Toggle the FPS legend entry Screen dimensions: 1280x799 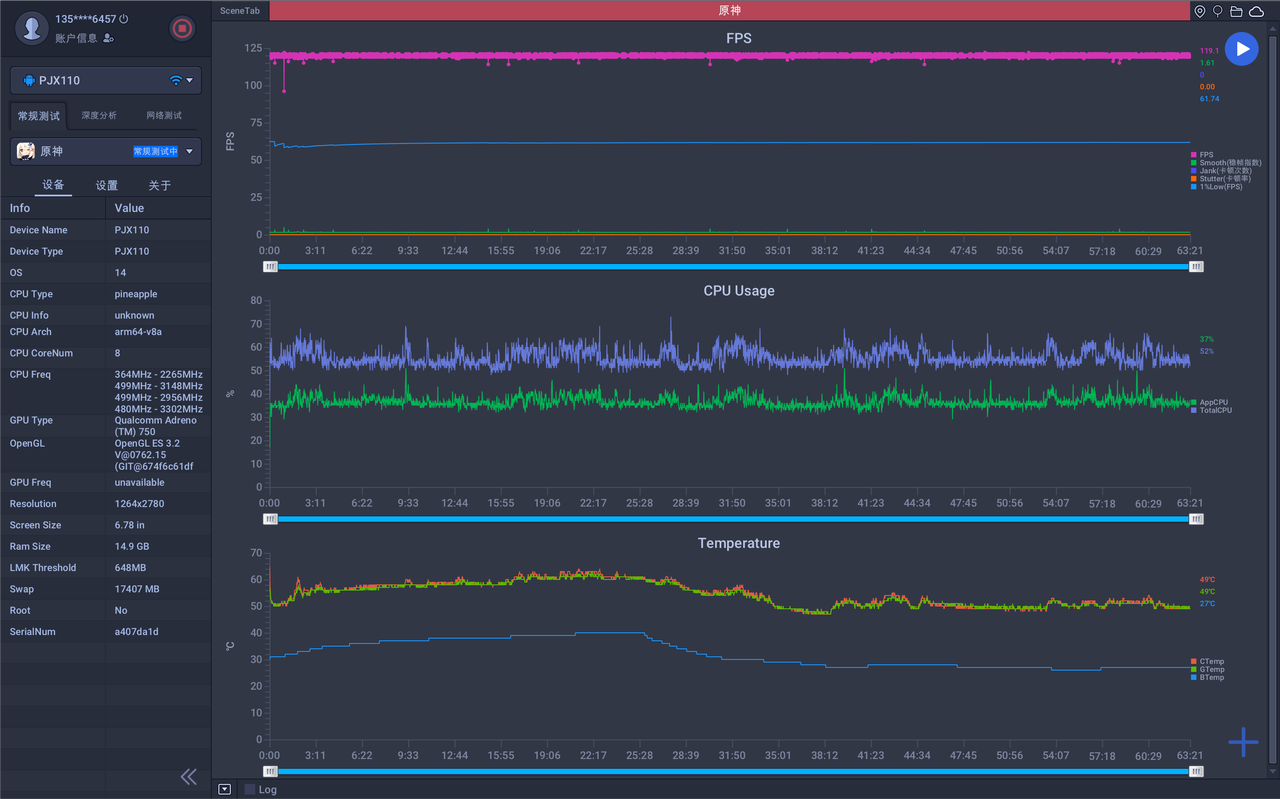1203,155
